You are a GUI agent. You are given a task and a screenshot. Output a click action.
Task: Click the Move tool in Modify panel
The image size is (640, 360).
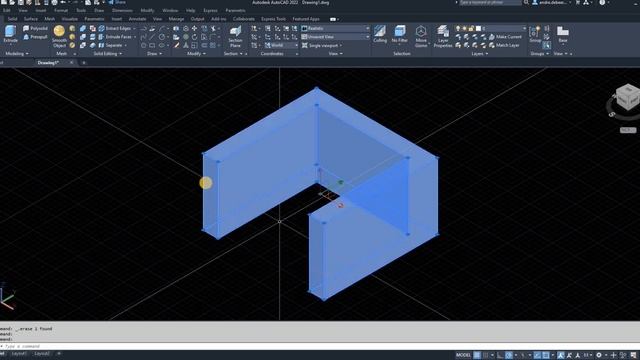click(194, 29)
